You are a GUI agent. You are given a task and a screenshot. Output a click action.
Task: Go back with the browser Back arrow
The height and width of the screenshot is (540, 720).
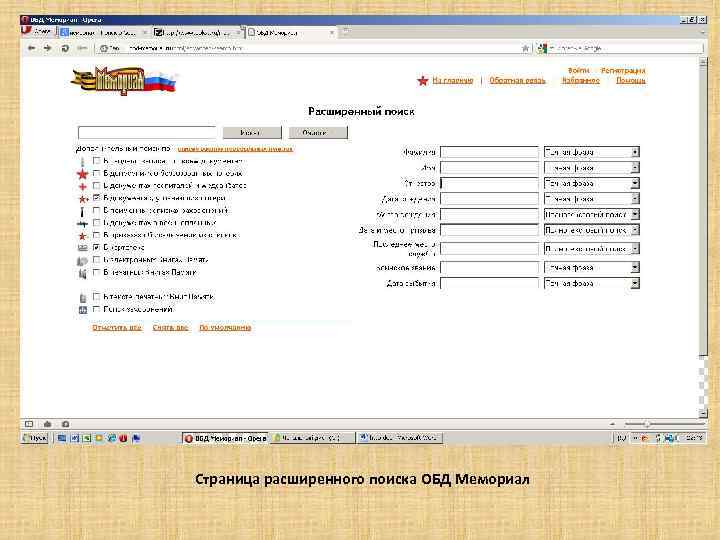coord(32,48)
